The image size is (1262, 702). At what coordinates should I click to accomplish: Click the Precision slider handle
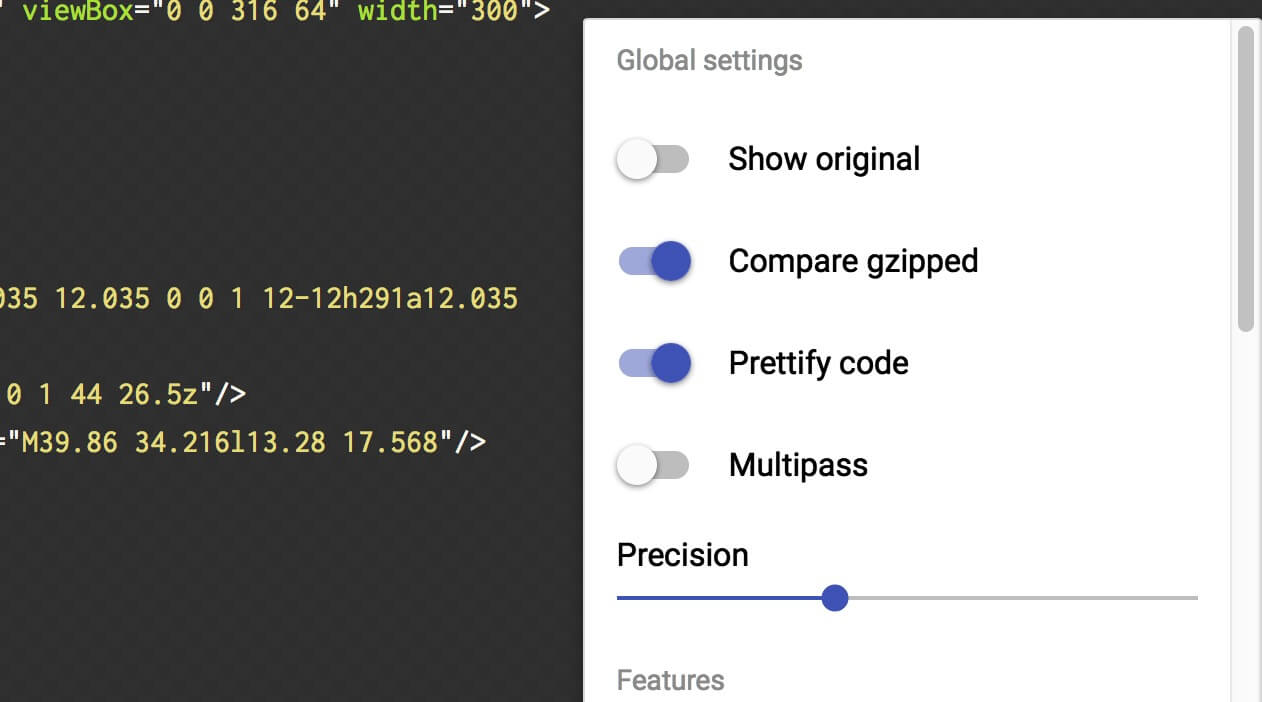coord(835,598)
